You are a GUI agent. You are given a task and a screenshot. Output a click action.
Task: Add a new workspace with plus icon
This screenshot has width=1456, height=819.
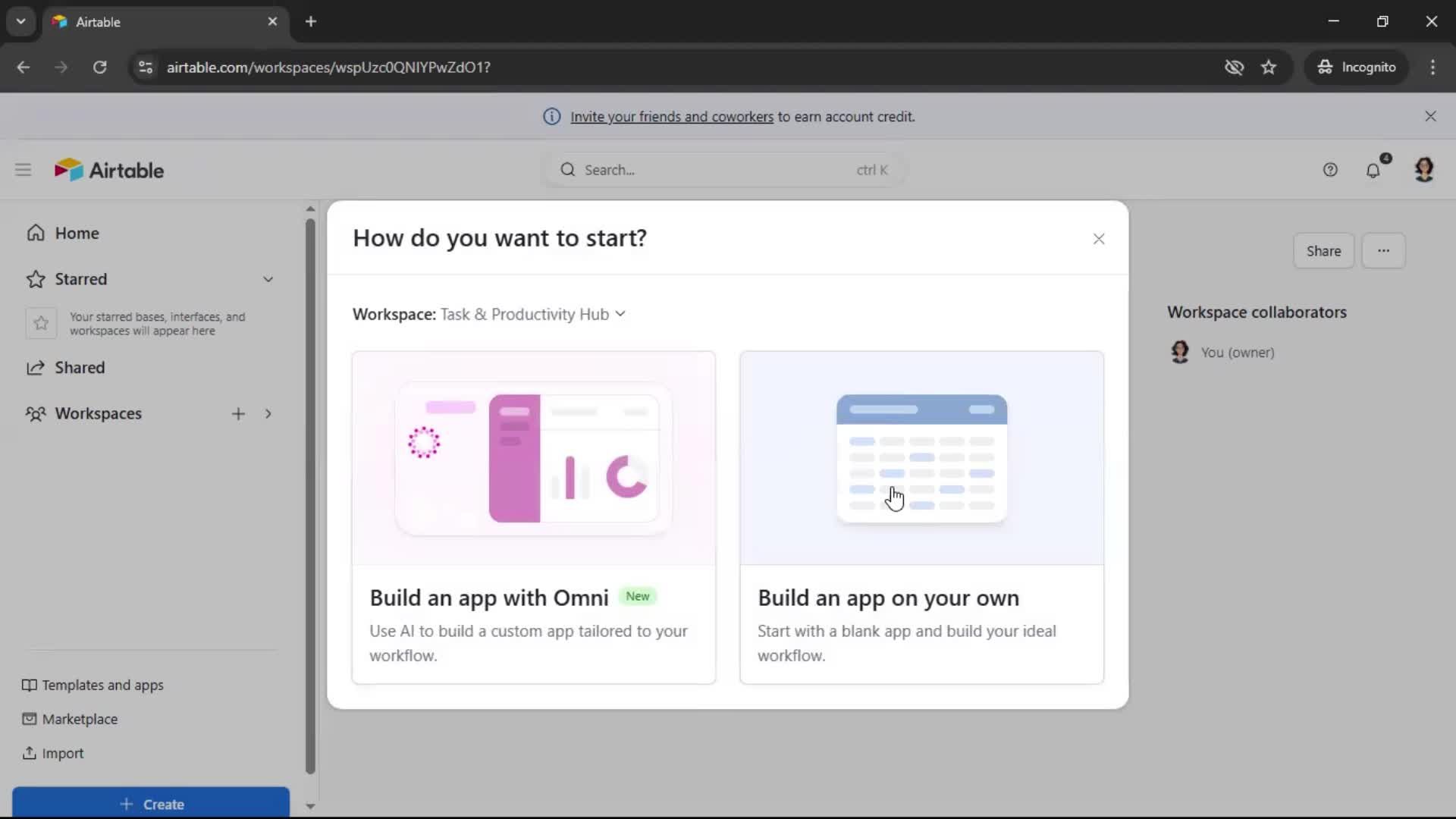tap(238, 413)
